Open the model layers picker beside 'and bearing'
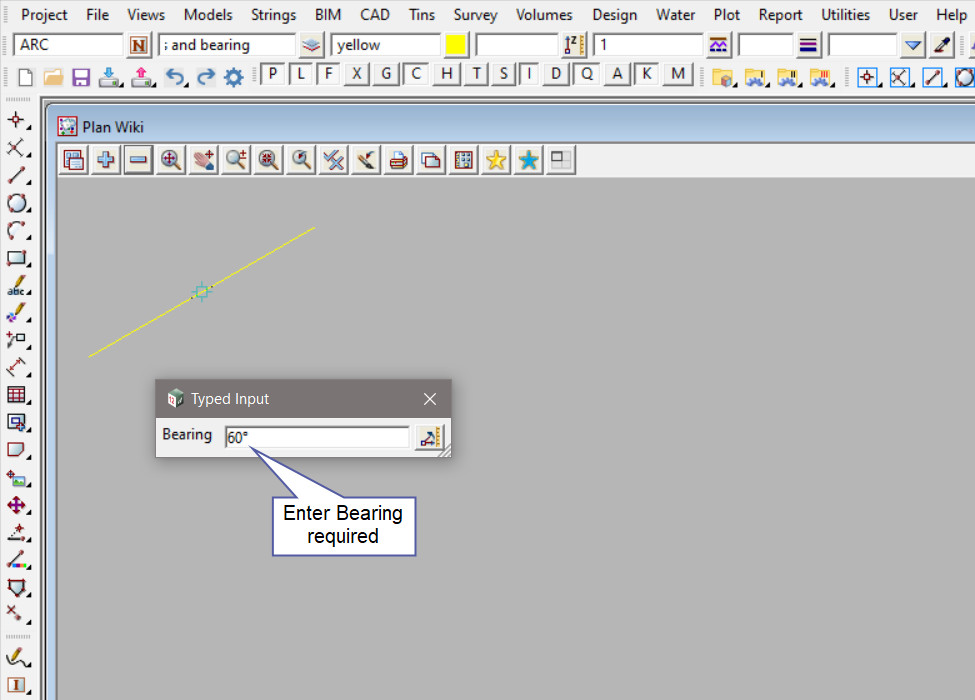This screenshot has height=700, width=975. pos(312,45)
